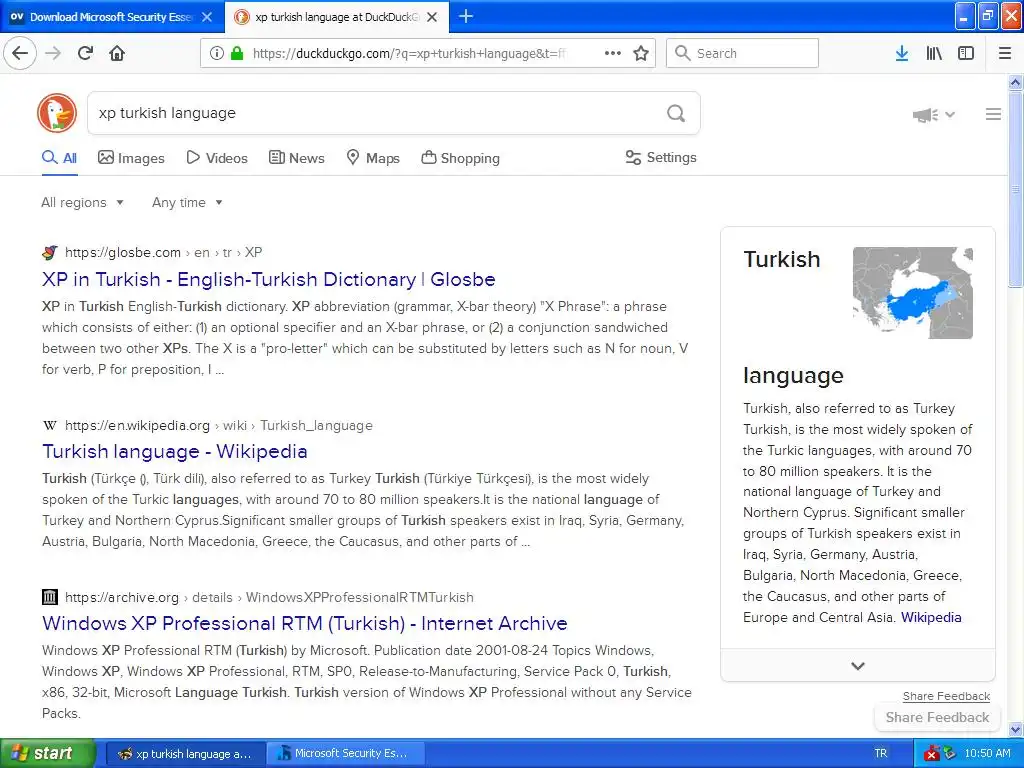Screen dimensions: 1024x768
Task: Switch to News results
Action: pos(297,158)
